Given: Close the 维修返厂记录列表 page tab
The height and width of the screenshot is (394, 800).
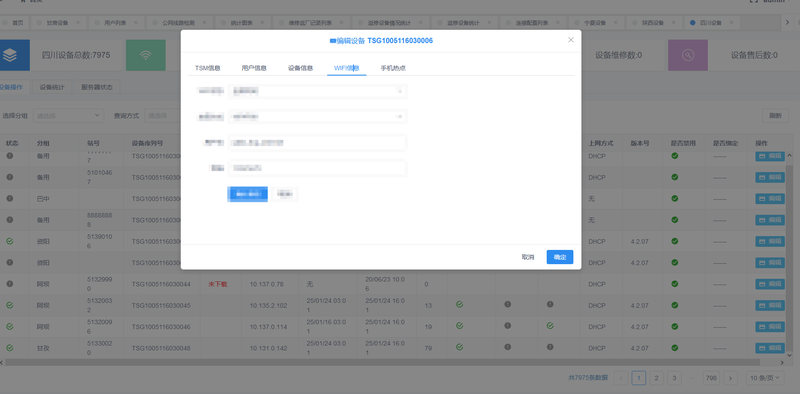Looking at the screenshot, I should [341, 22].
